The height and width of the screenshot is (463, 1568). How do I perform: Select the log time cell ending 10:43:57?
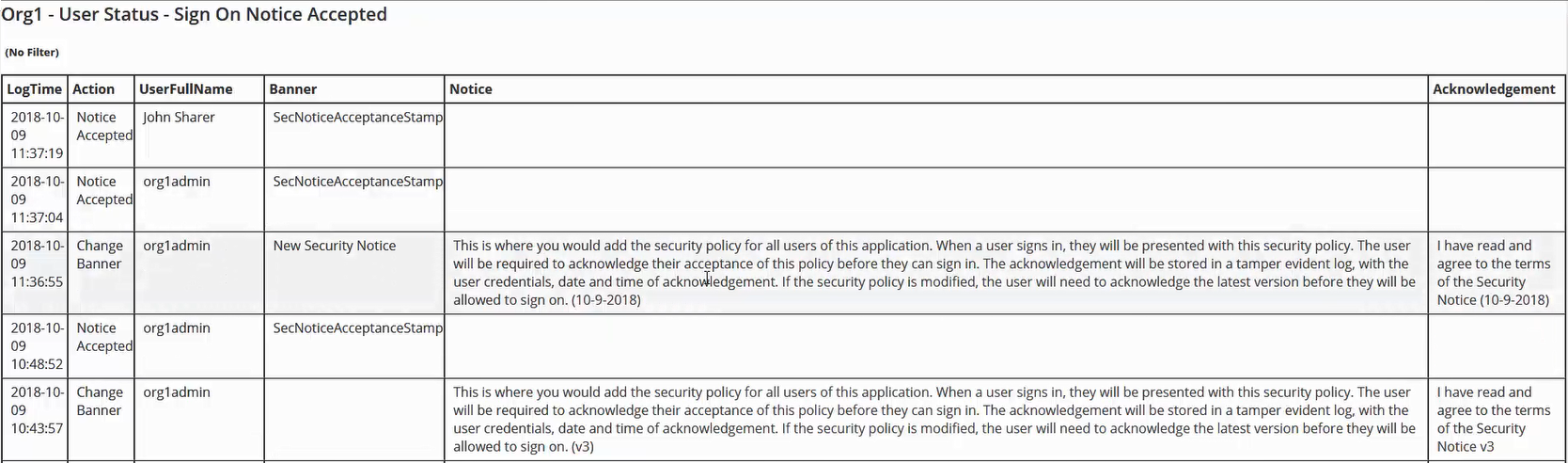coord(37,410)
